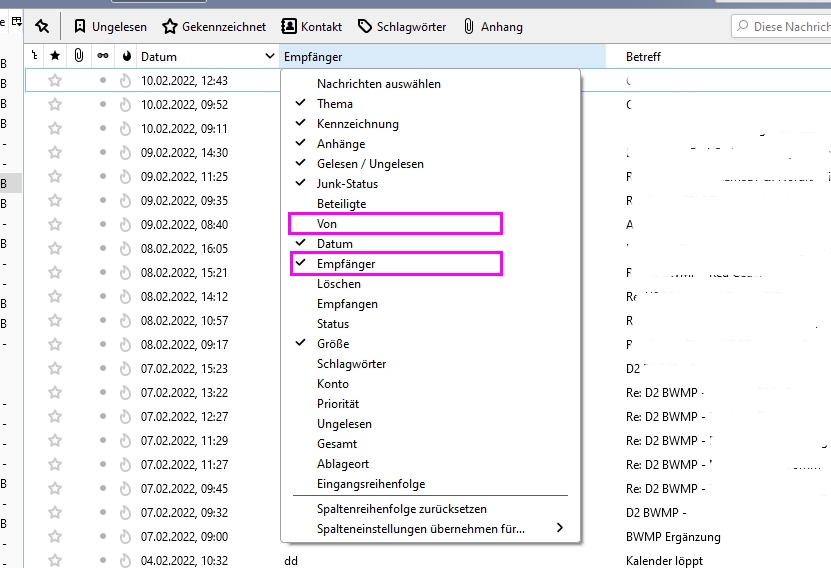This screenshot has height=568, width=831.
Task: Toggle the Kontakt quick filter
Action: click(x=312, y=27)
